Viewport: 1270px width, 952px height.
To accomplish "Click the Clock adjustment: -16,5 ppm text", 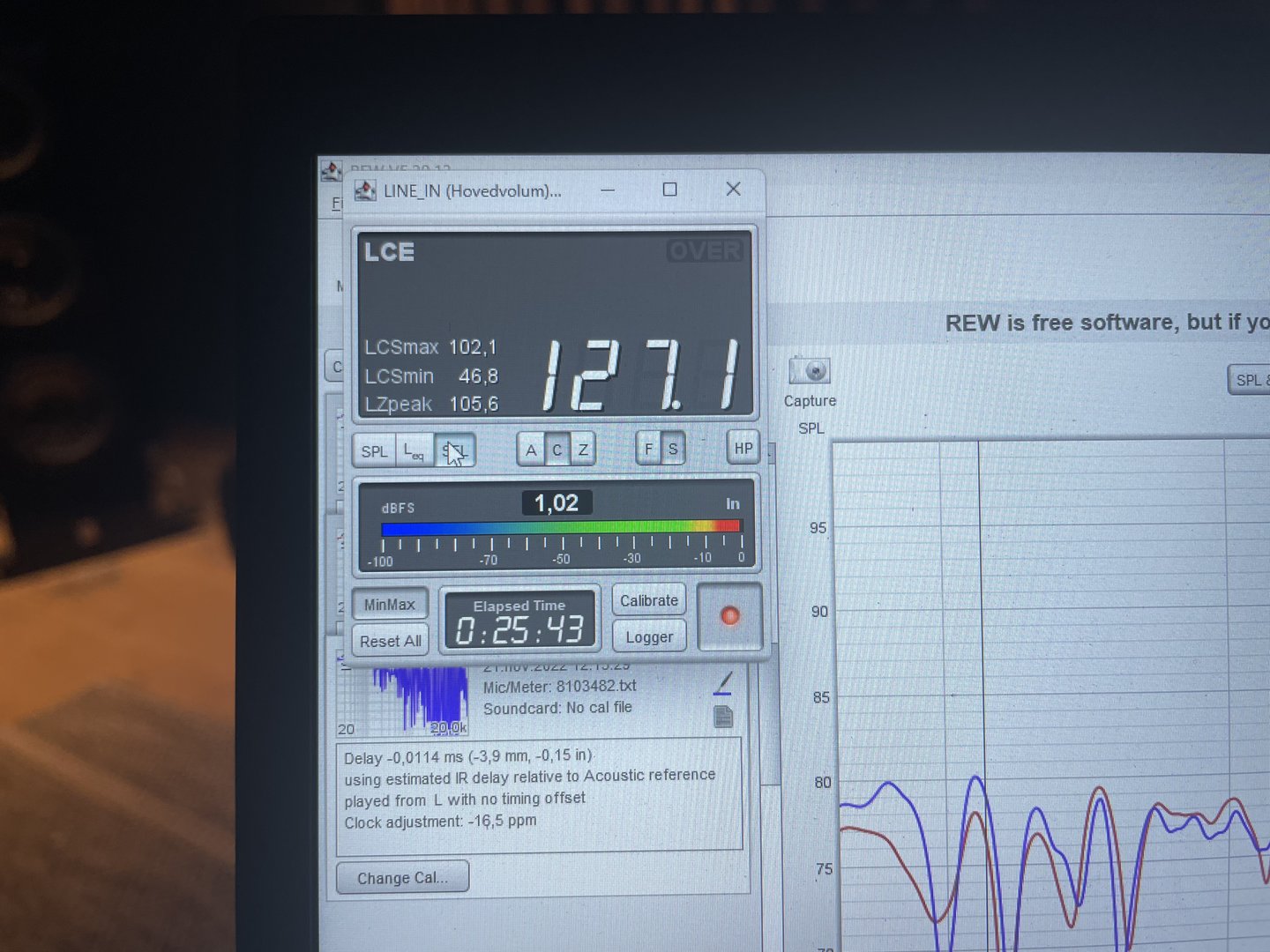I will click(440, 822).
